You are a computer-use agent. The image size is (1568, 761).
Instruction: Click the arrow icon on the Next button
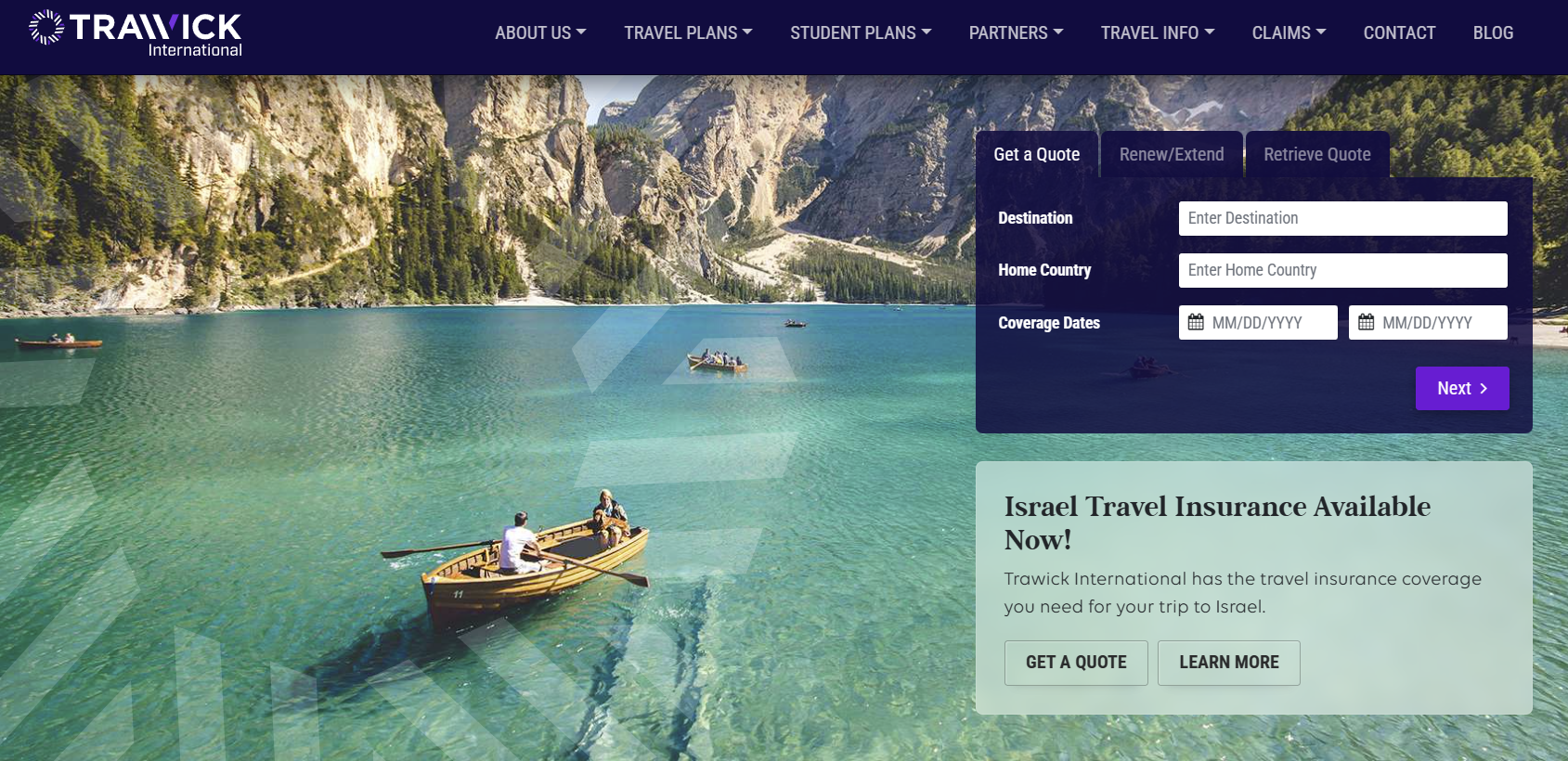(x=1484, y=389)
